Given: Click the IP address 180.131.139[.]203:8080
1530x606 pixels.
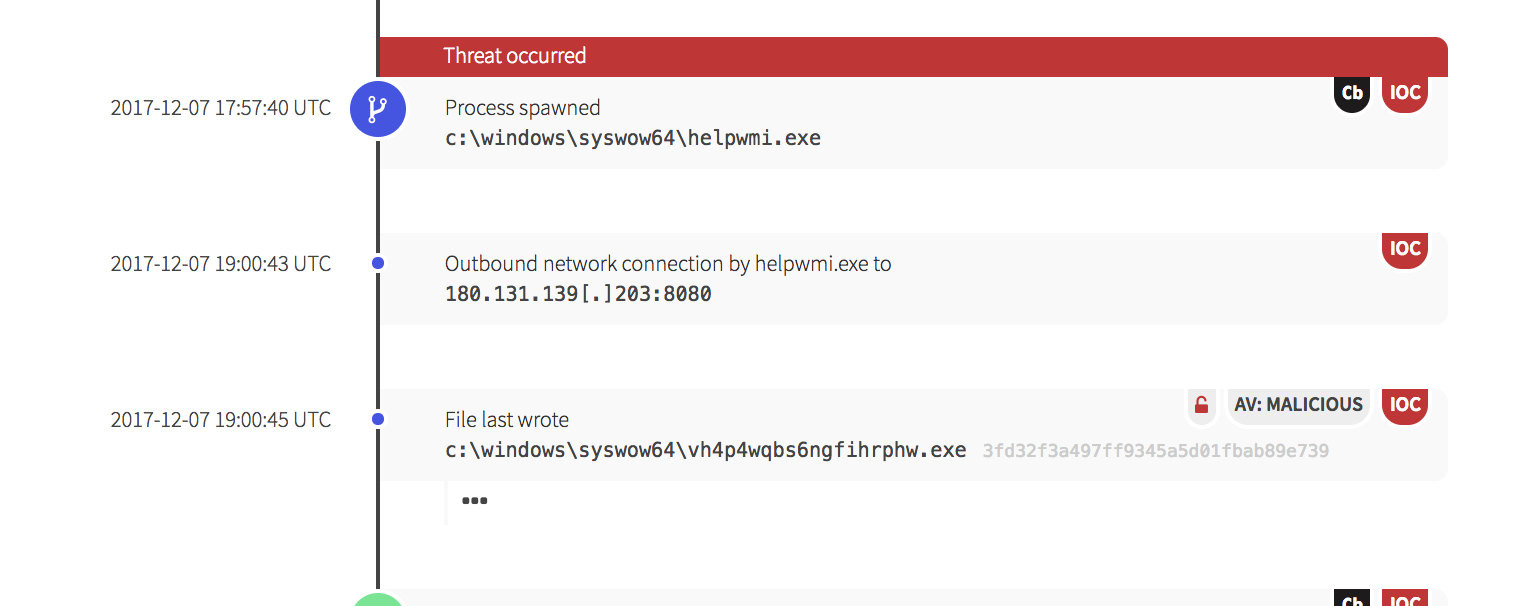Looking at the screenshot, I should [578, 294].
